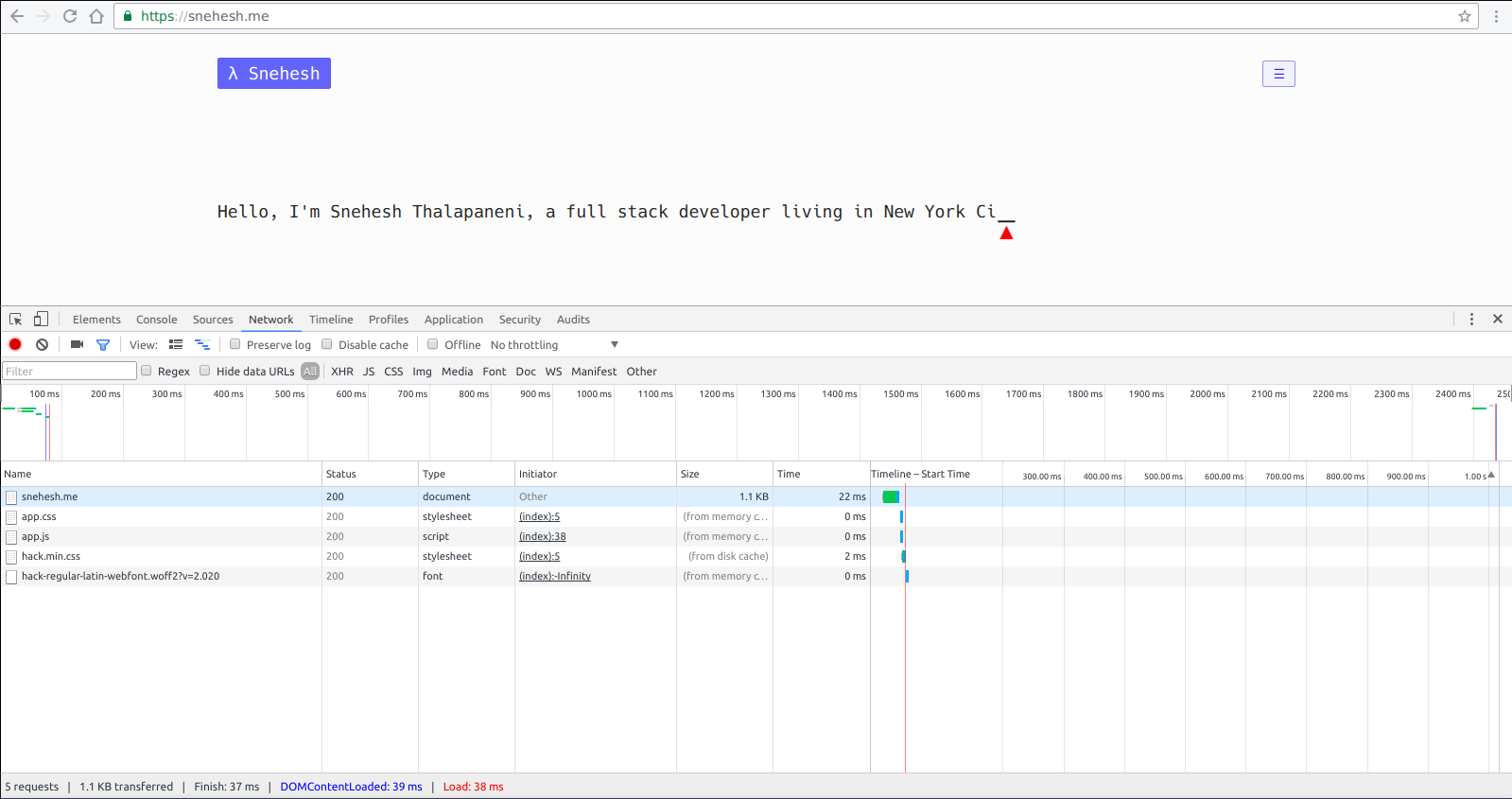
Task: Switch to large request rows view
Action: point(176,344)
